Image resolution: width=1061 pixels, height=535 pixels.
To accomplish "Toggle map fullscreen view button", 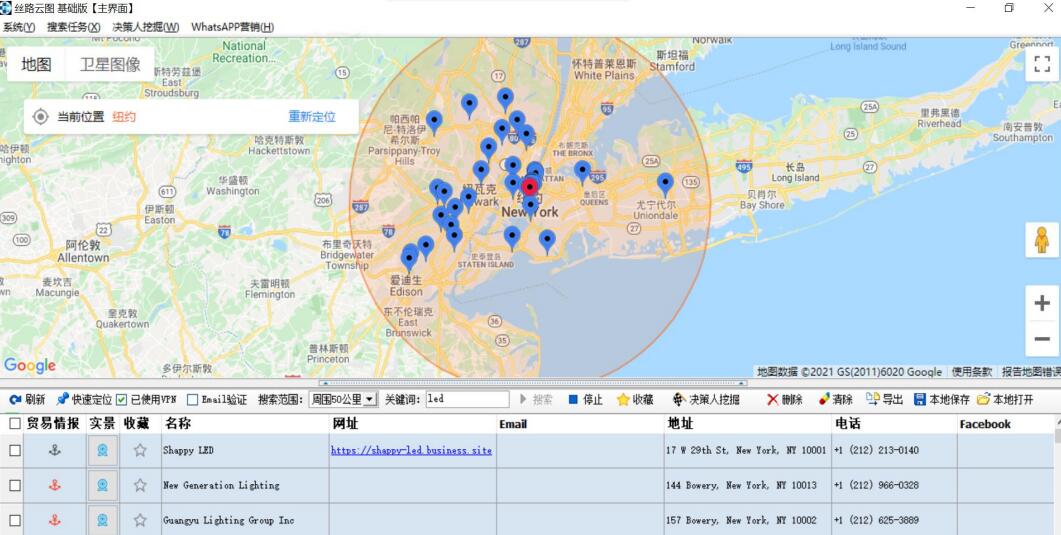I will tap(1041, 65).
